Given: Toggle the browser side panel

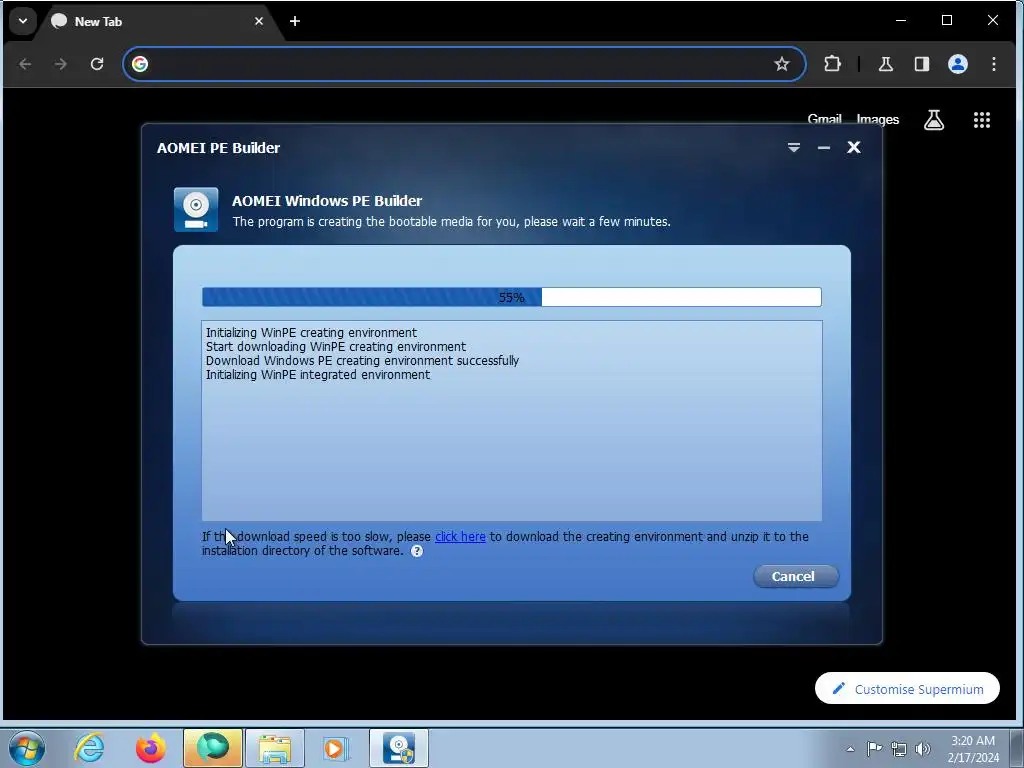Looking at the screenshot, I should [921, 64].
